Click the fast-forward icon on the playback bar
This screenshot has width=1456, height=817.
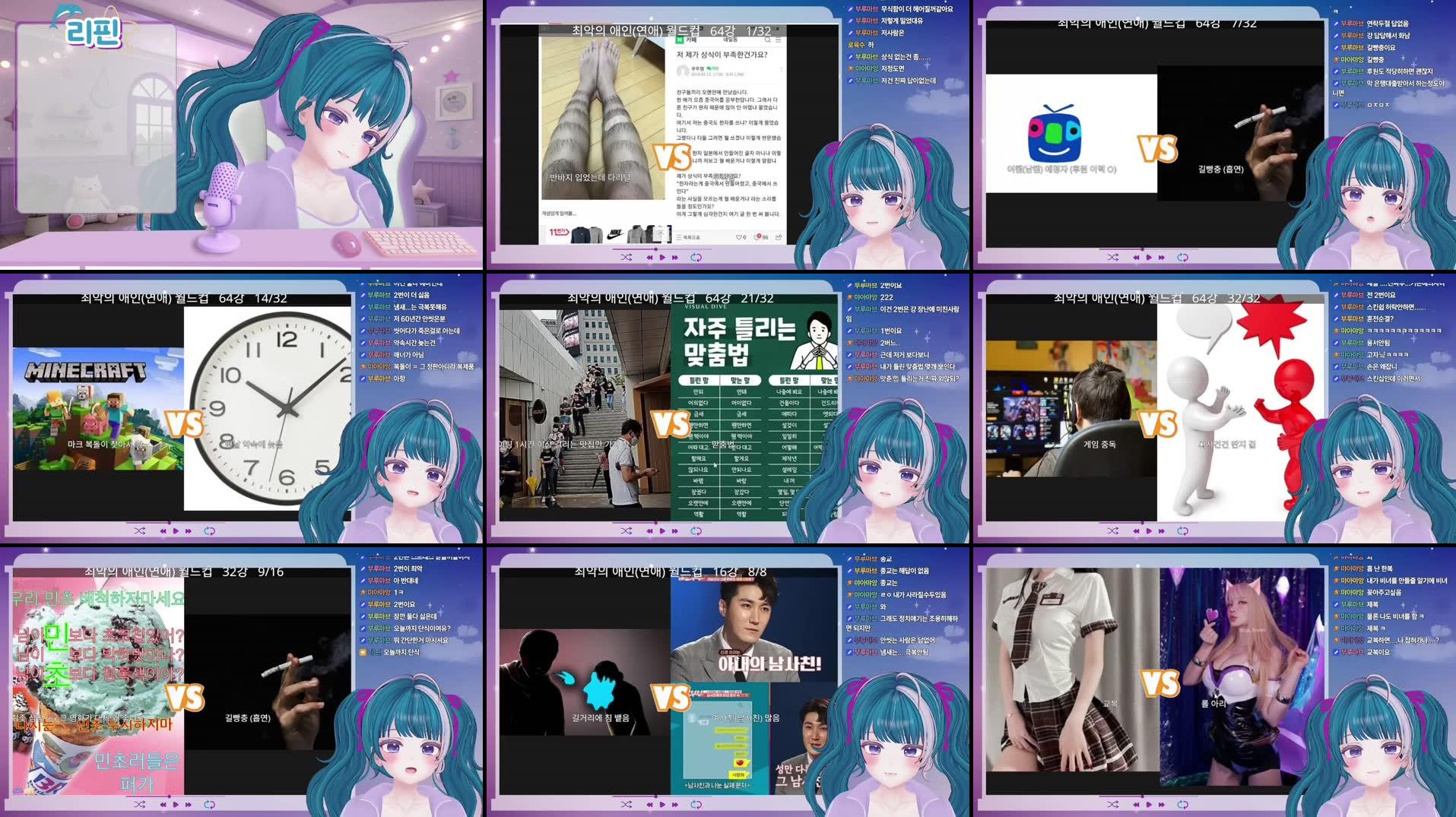point(674,258)
